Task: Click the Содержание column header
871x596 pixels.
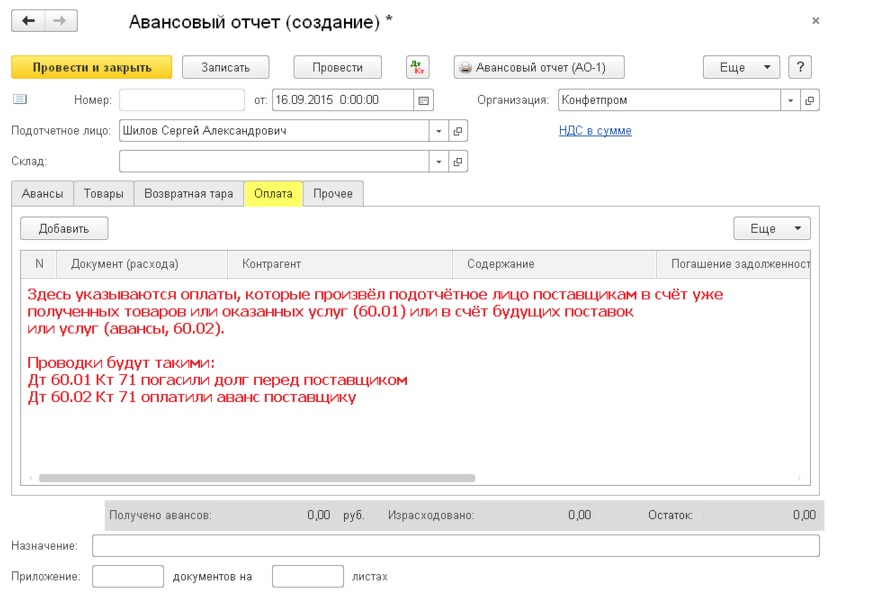Action: tap(554, 264)
